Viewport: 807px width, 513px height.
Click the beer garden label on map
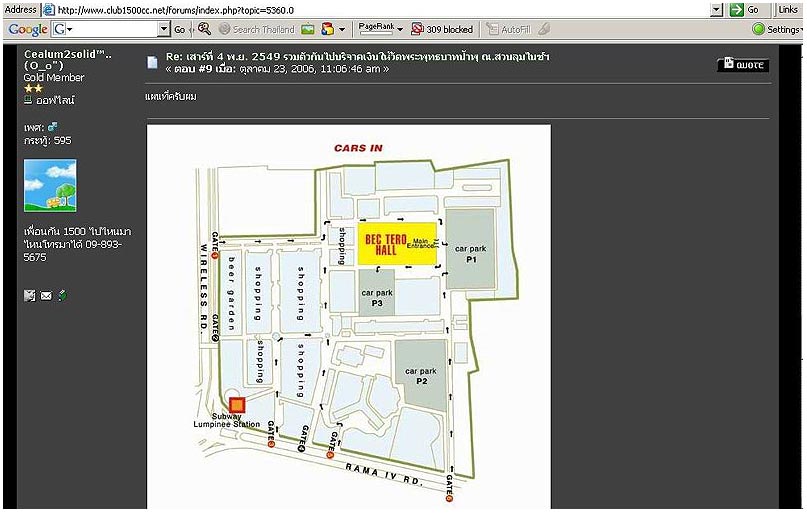tap(231, 293)
